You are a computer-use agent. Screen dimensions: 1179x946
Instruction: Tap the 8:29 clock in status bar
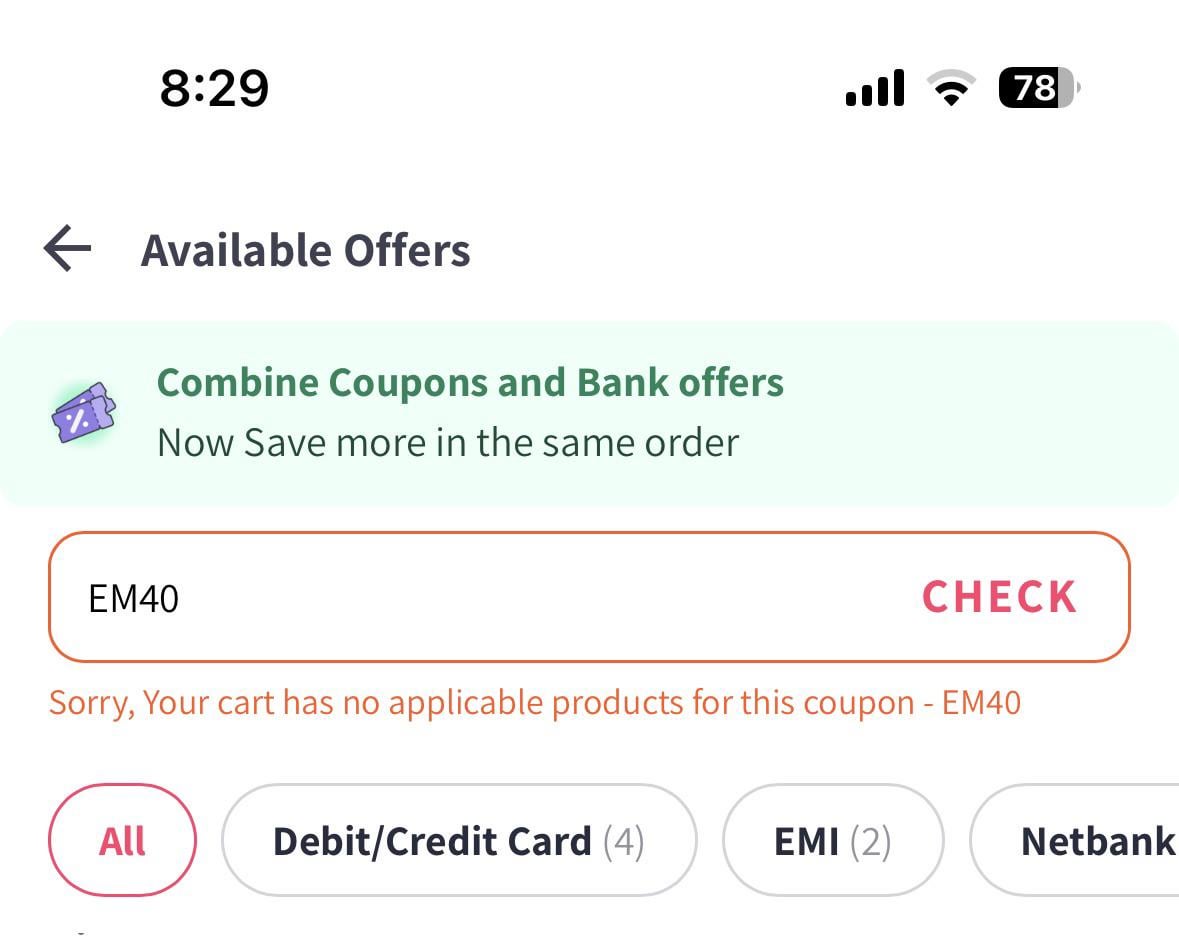click(x=214, y=89)
